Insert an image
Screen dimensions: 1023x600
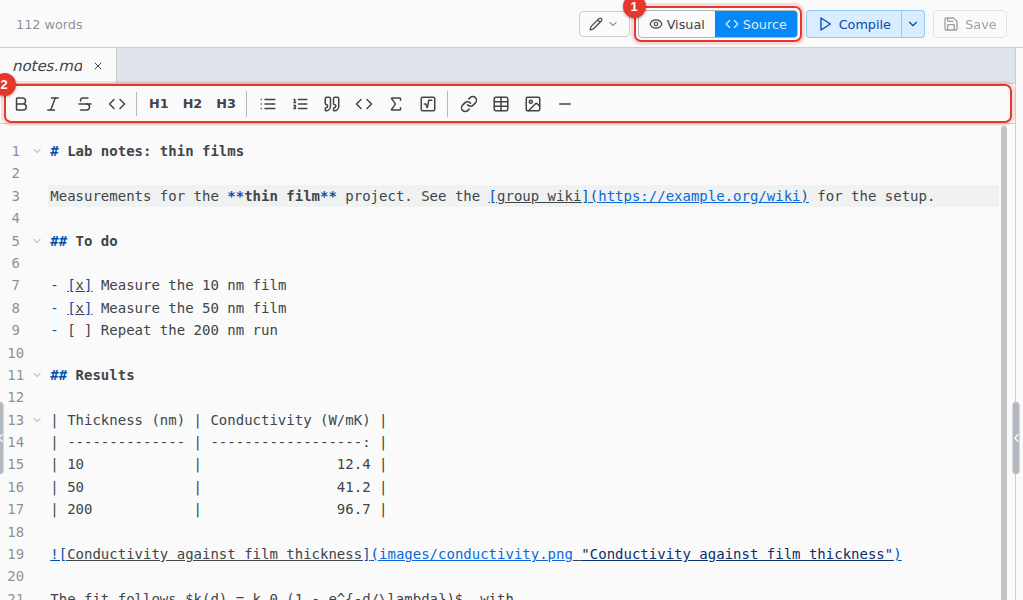click(x=533, y=104)
